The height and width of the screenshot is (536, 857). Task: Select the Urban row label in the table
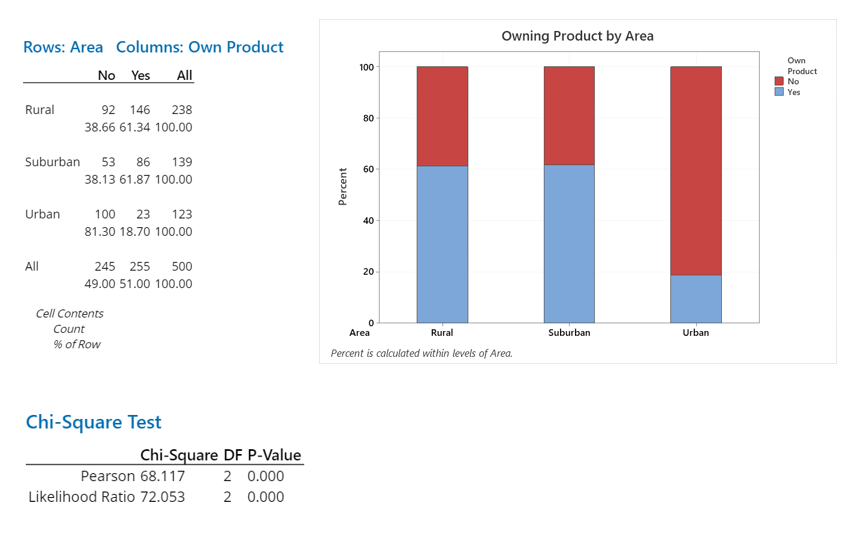[42, 214]
